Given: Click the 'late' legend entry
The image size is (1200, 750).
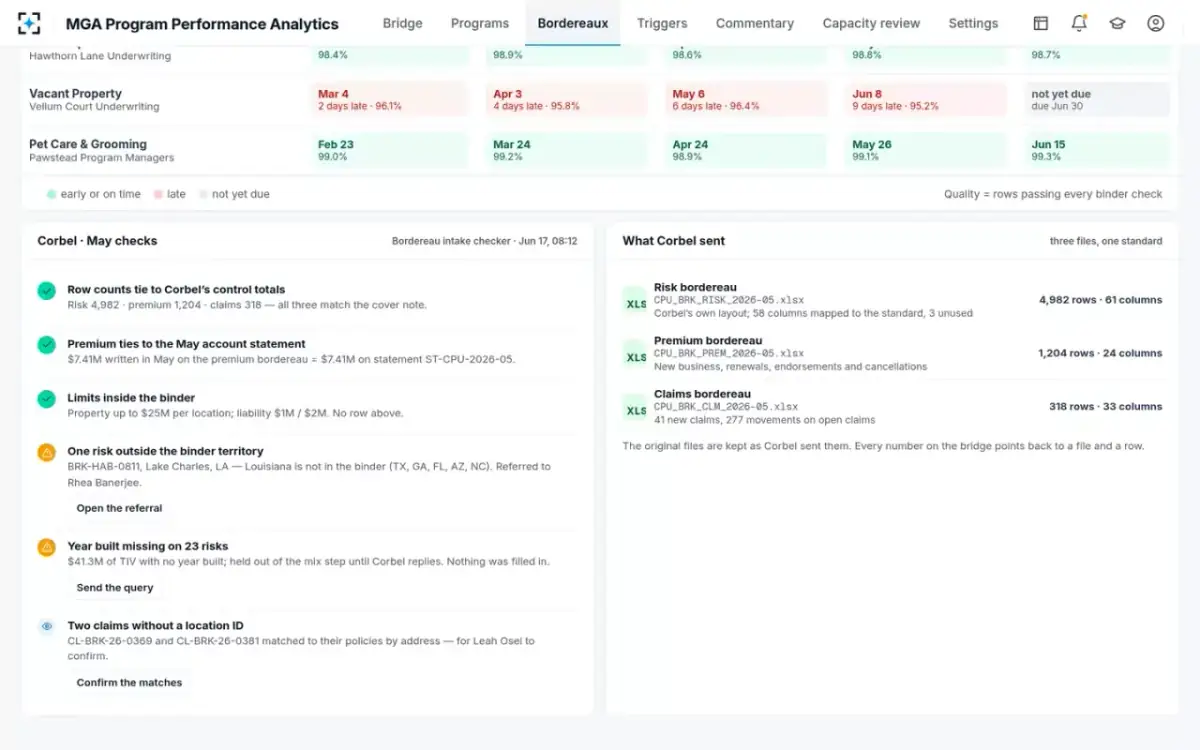Looking at the screenshot, I should (x=169, y=194).
